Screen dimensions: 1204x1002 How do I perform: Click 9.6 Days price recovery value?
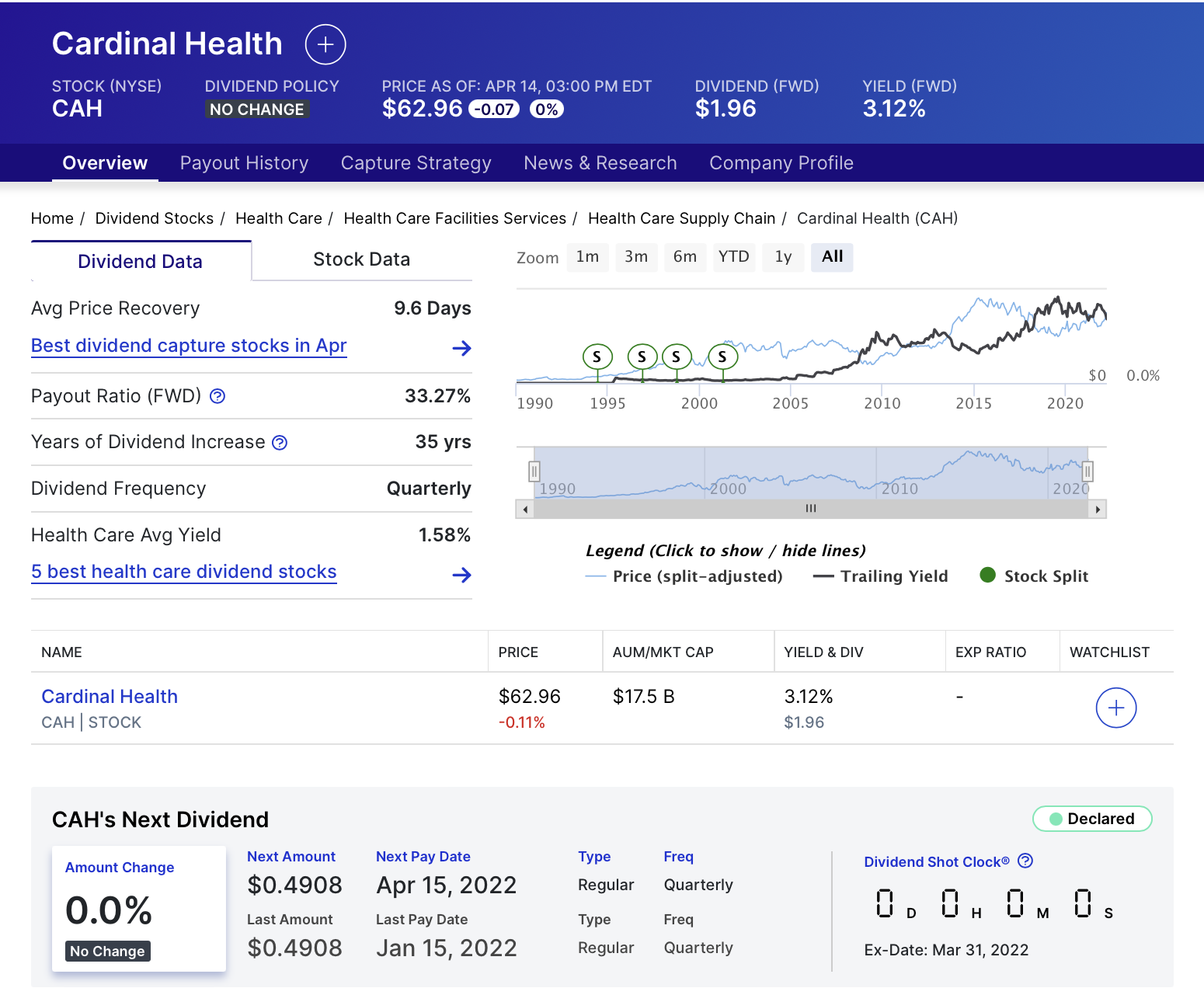pos(432,308)
